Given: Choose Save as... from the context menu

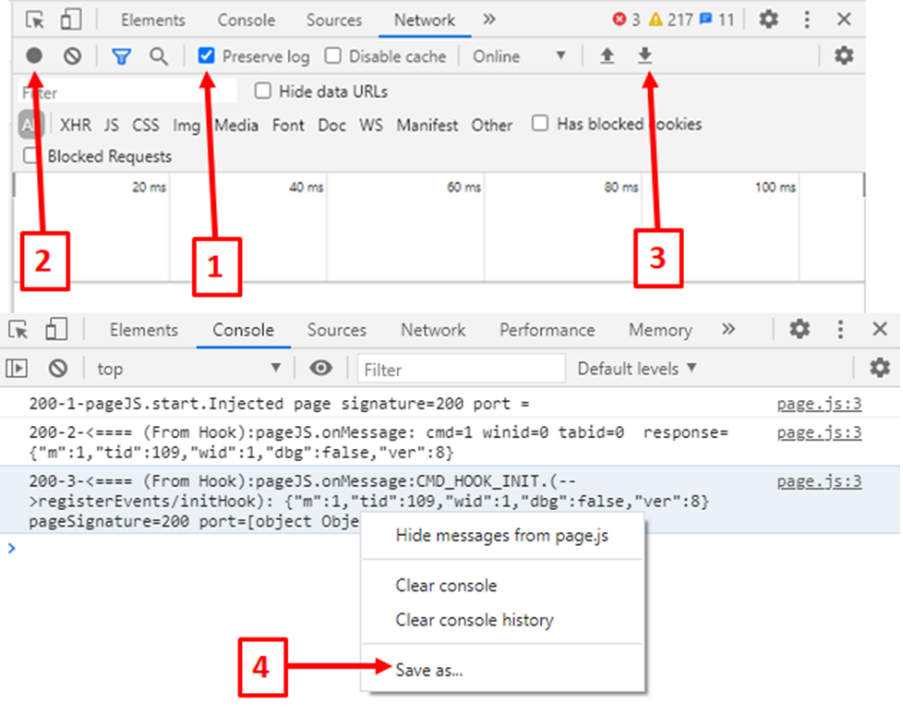Looking at the screenshot, I should click(x=429, y=670).
